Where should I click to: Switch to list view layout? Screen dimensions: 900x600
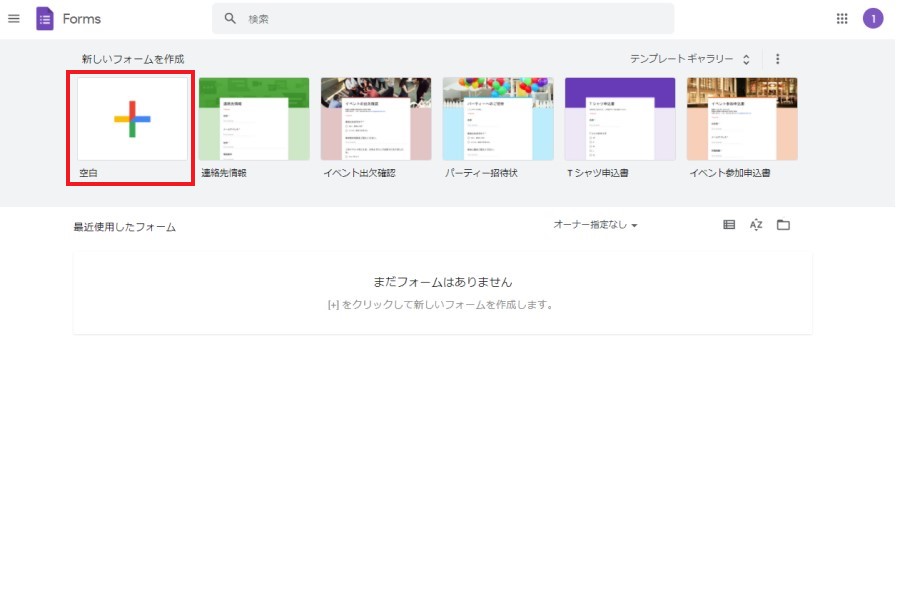coord(729,225)
